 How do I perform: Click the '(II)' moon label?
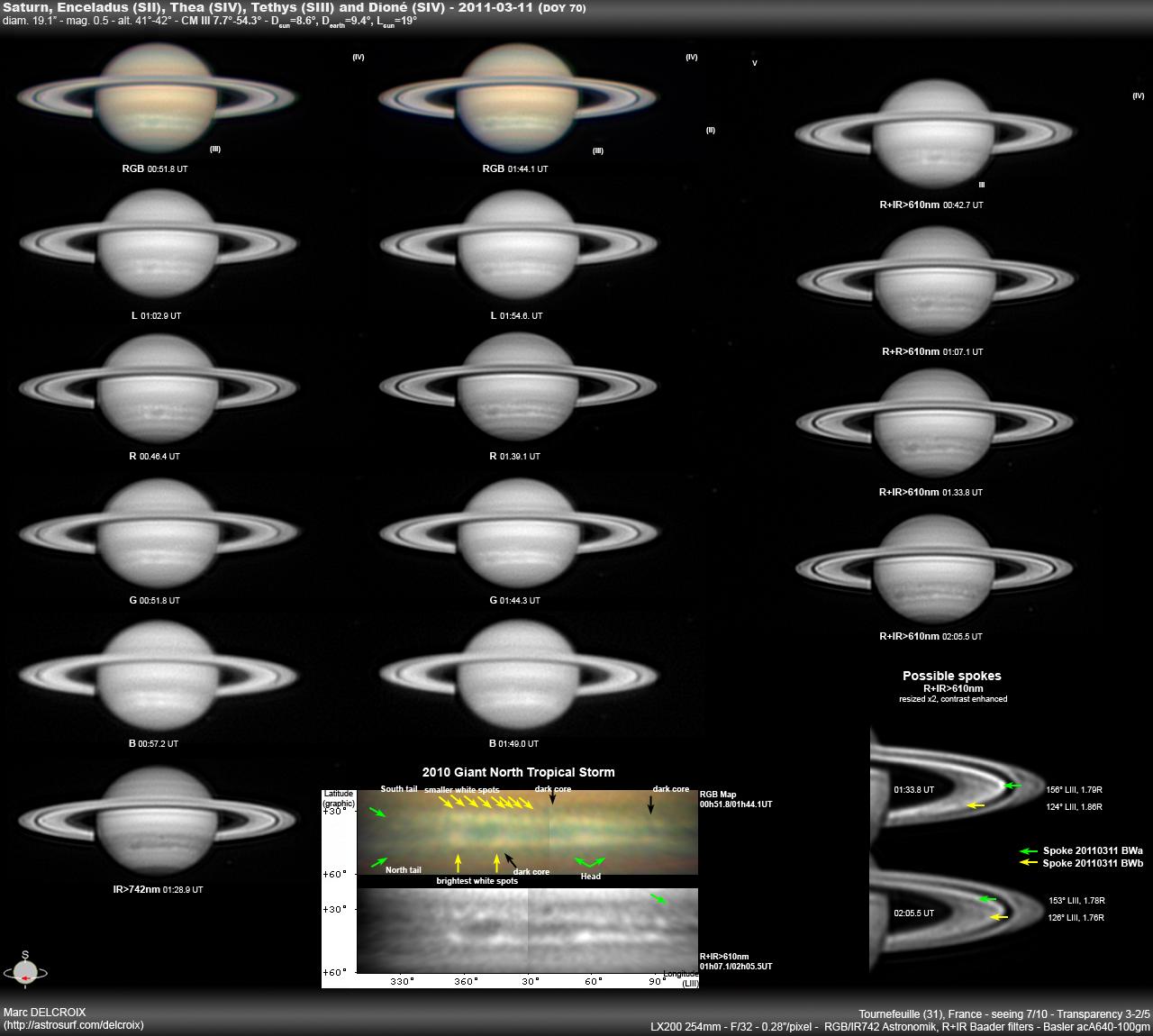(x=711, y=131)
